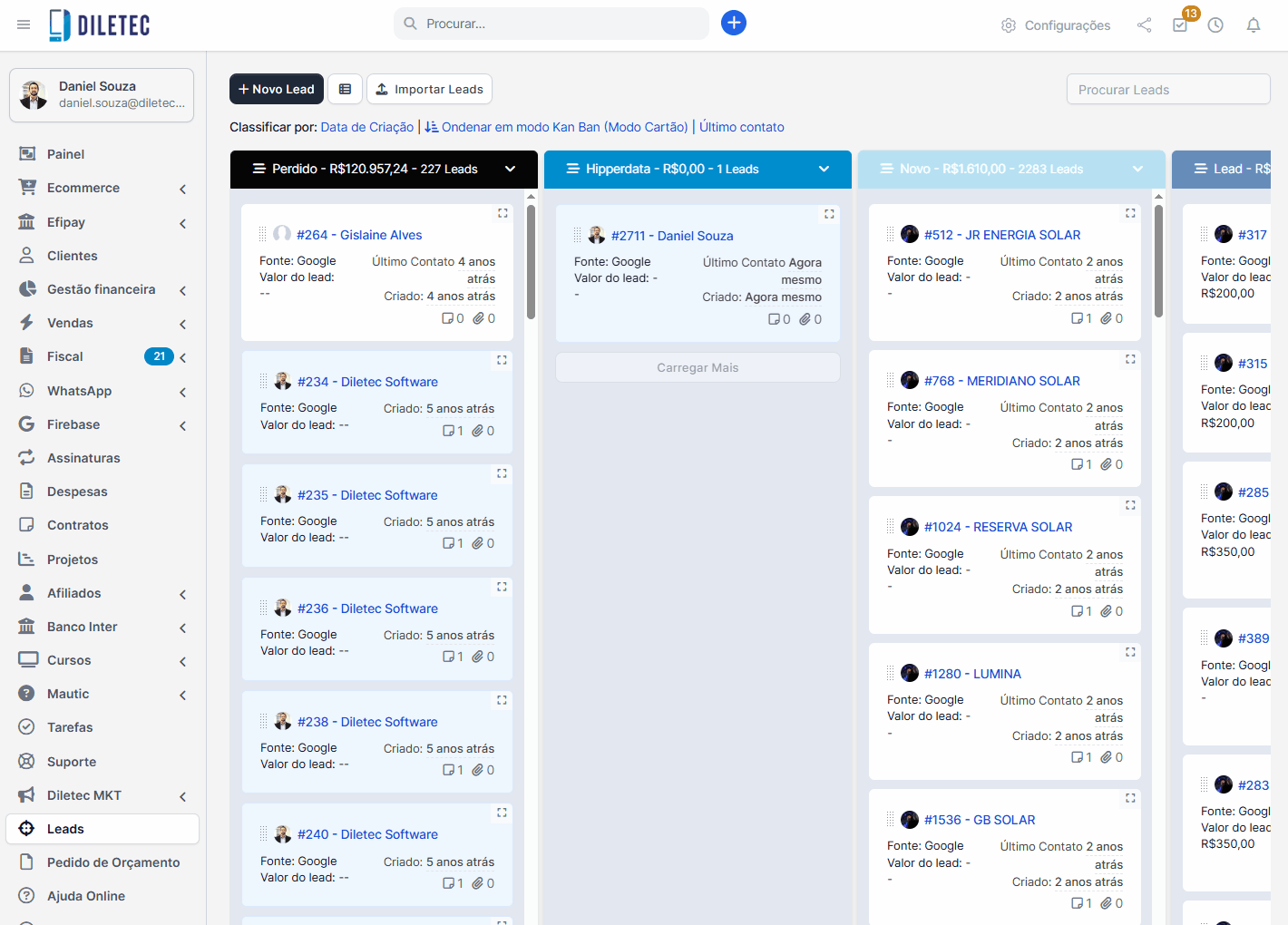Viewport: 1288px width, 925px height.
Task: Click the comment icon on lead #234
Action: pos(450,430)
